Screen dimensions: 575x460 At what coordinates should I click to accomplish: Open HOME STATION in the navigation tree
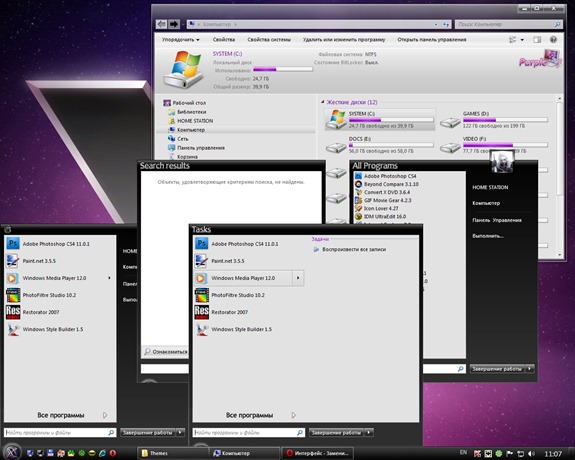point(191,121)
